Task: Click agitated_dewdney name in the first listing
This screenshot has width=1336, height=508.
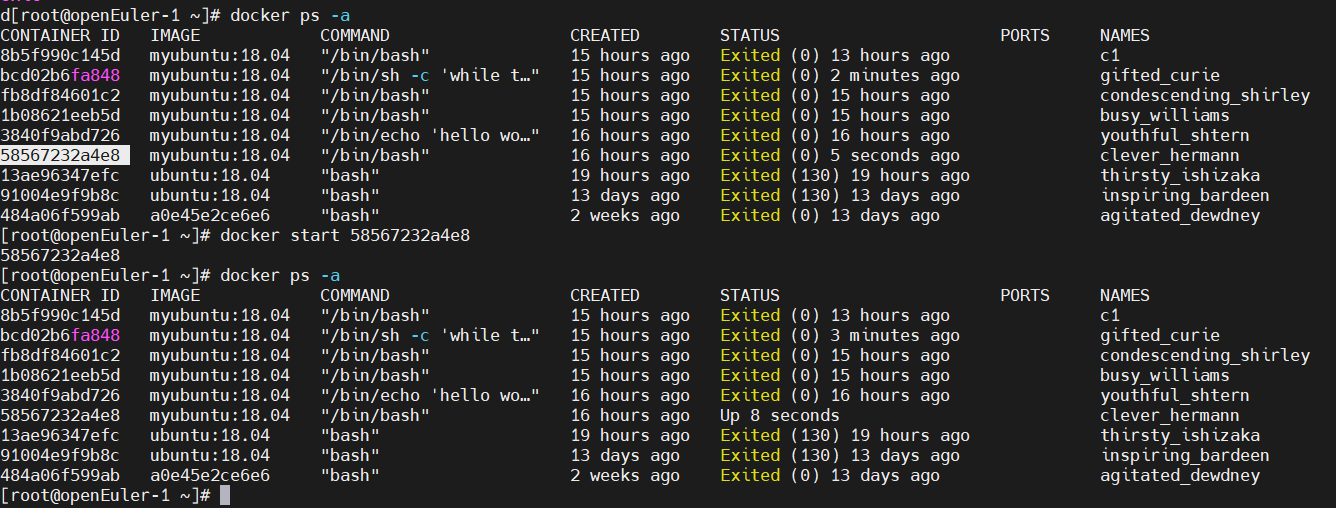Action: 1180,215
